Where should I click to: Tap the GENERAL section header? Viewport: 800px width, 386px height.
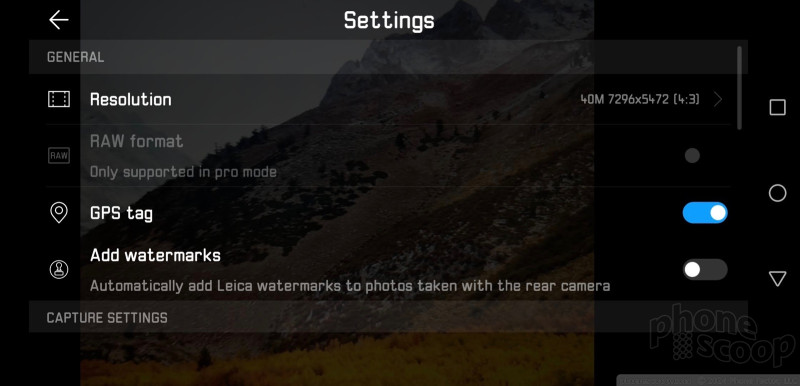[x=76, y=57]
